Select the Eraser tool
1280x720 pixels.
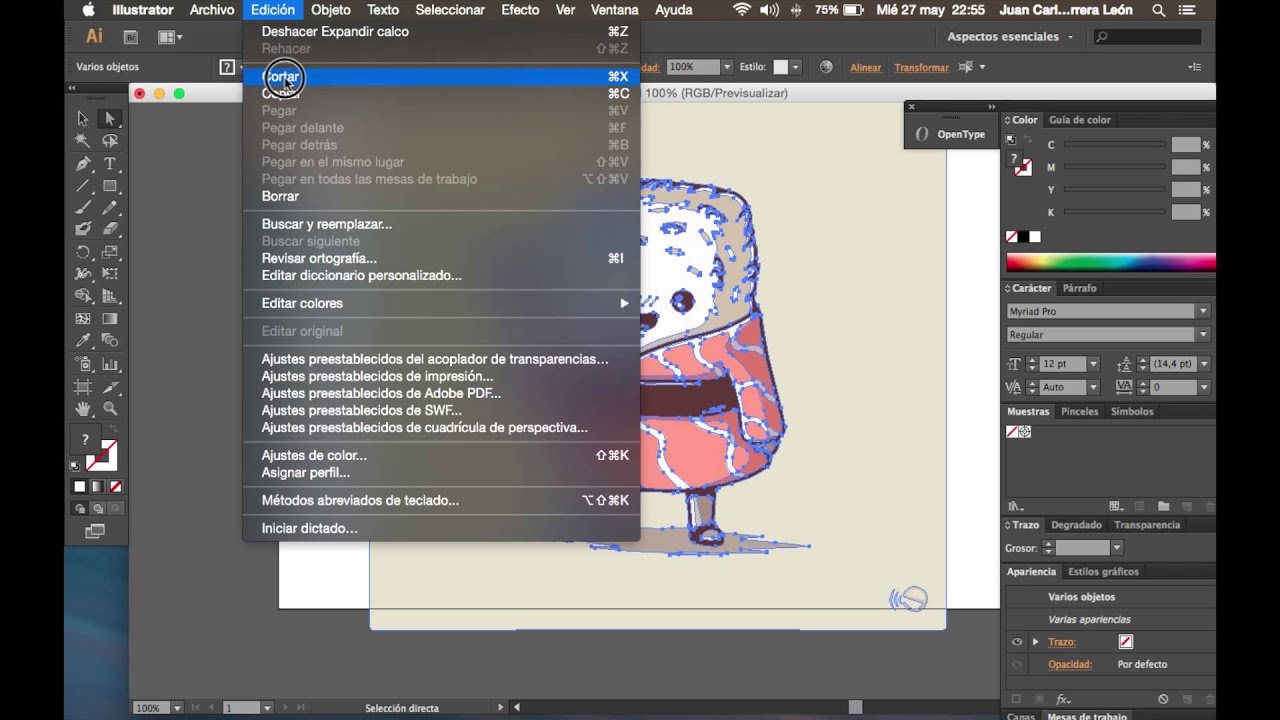[110, 230]
